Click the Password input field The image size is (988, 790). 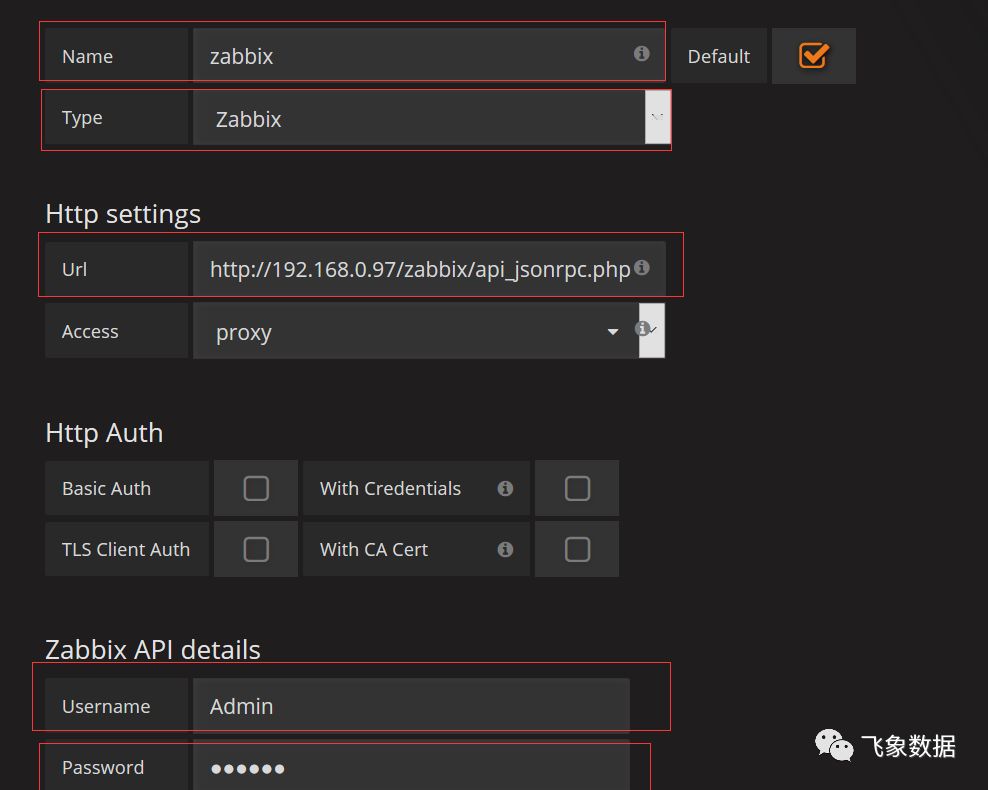411,765
